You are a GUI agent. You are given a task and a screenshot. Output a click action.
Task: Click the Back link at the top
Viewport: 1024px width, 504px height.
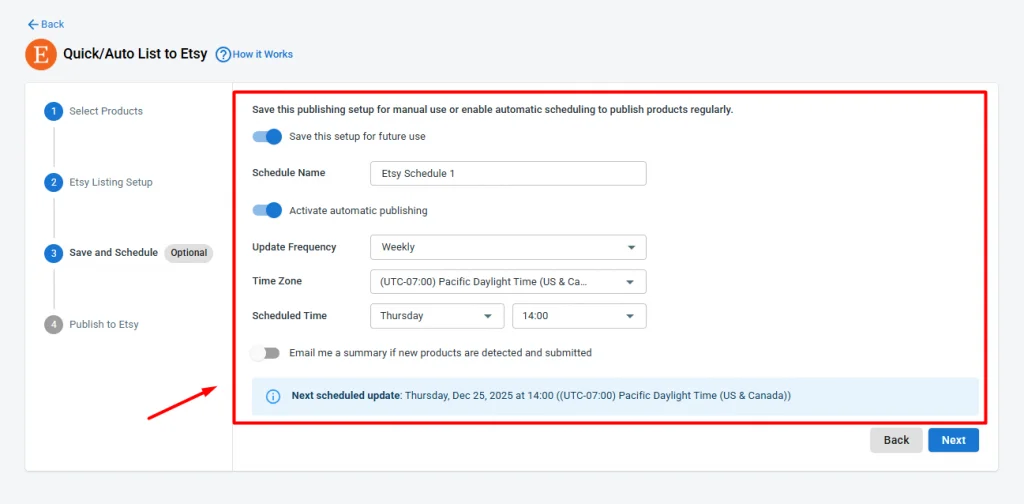point(46,24)
